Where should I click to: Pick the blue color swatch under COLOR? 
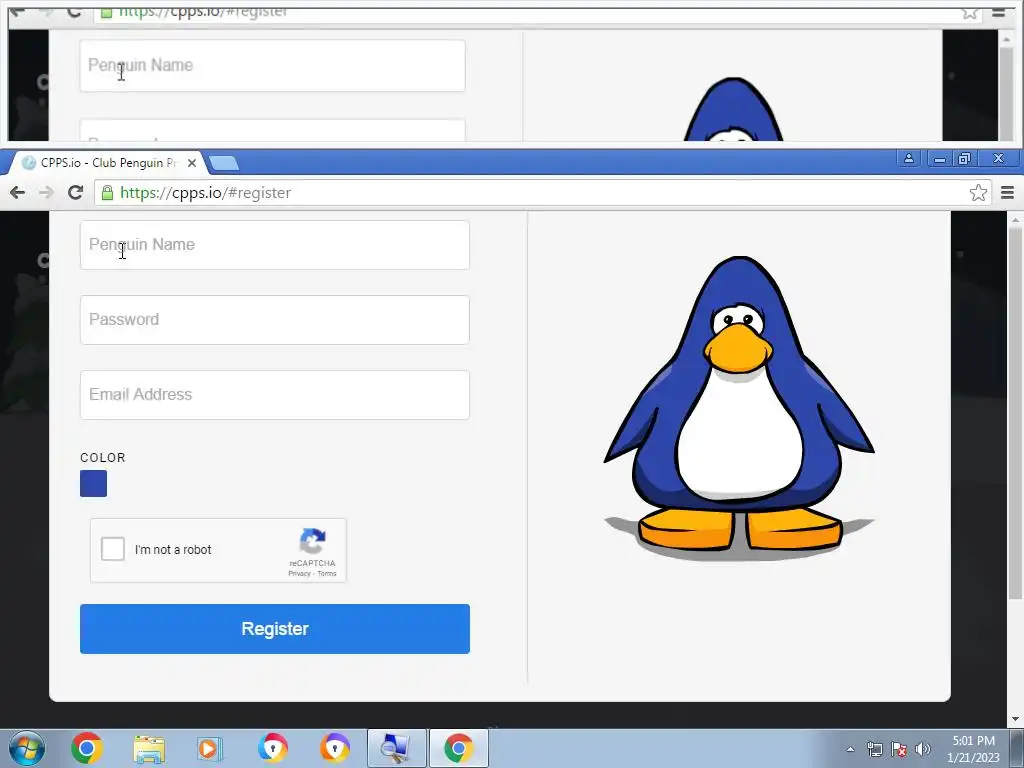click(93, 484)
